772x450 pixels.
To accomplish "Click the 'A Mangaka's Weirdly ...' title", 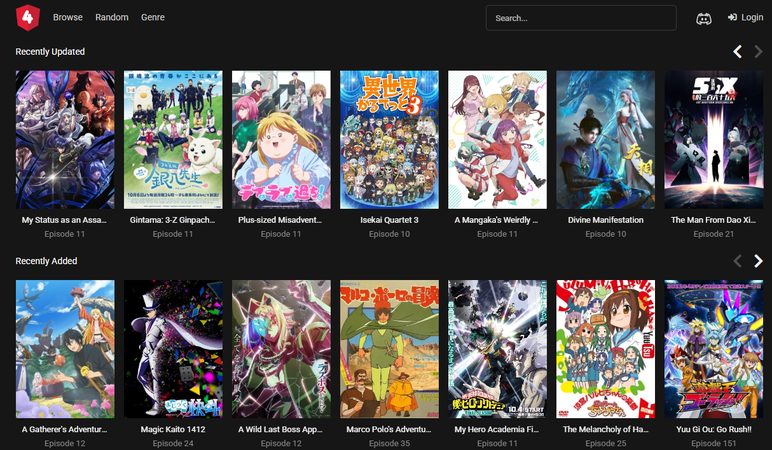I will (496, 220).
